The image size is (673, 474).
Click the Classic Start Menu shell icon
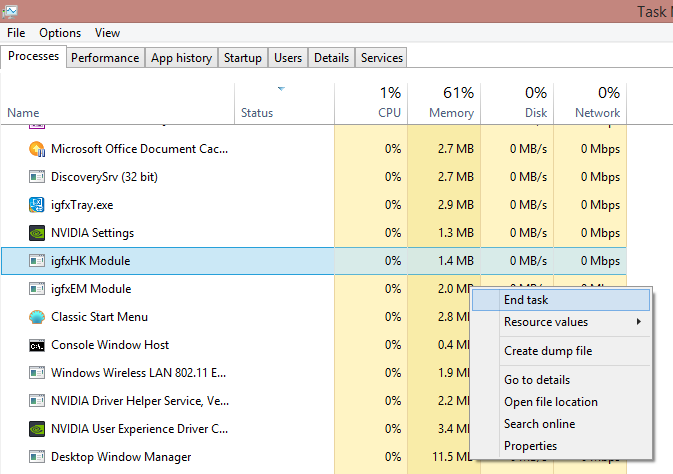tap(37, 317)
